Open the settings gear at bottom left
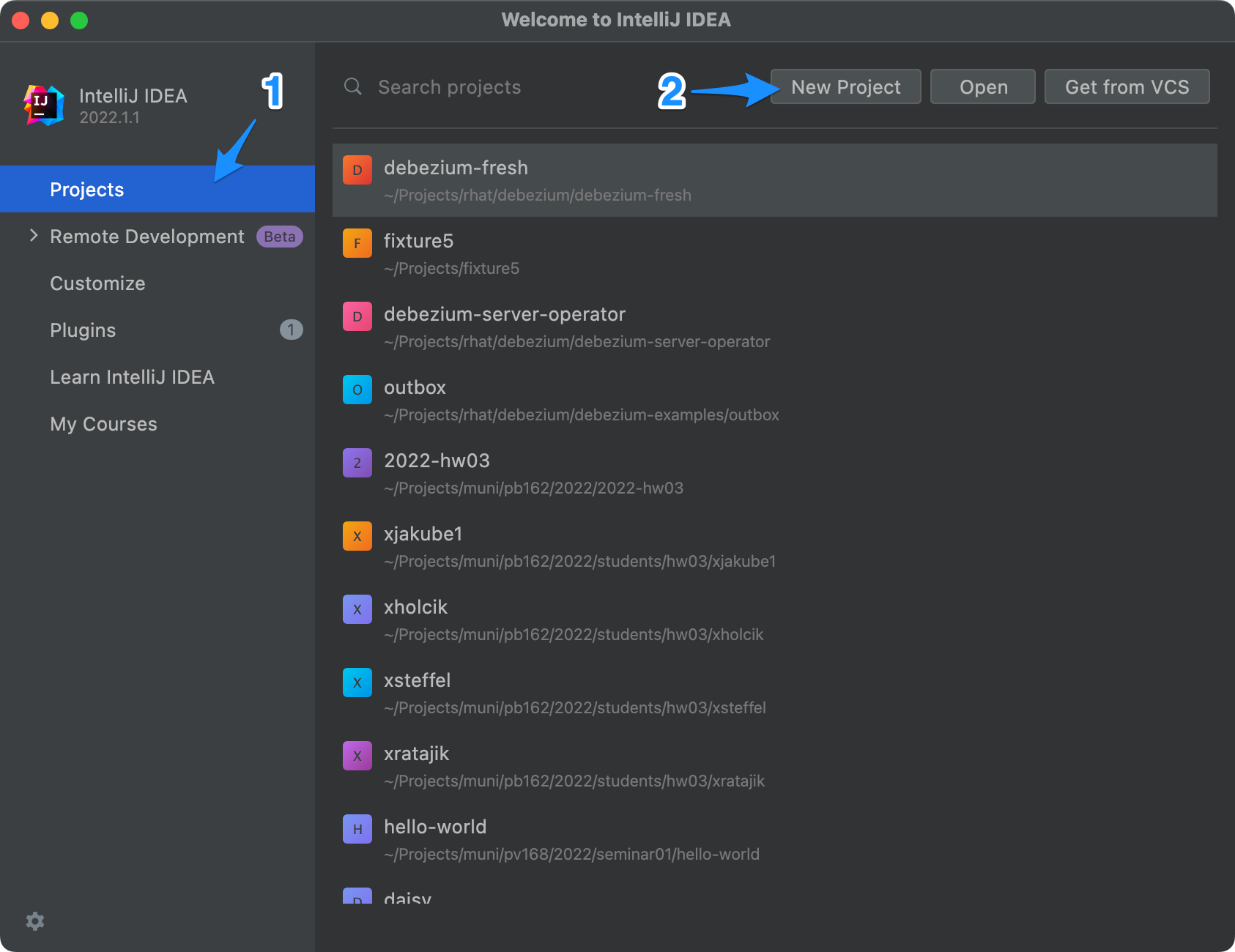This screenshot has height=952, width=1235. pyautogui.click(x=35, y=921)
